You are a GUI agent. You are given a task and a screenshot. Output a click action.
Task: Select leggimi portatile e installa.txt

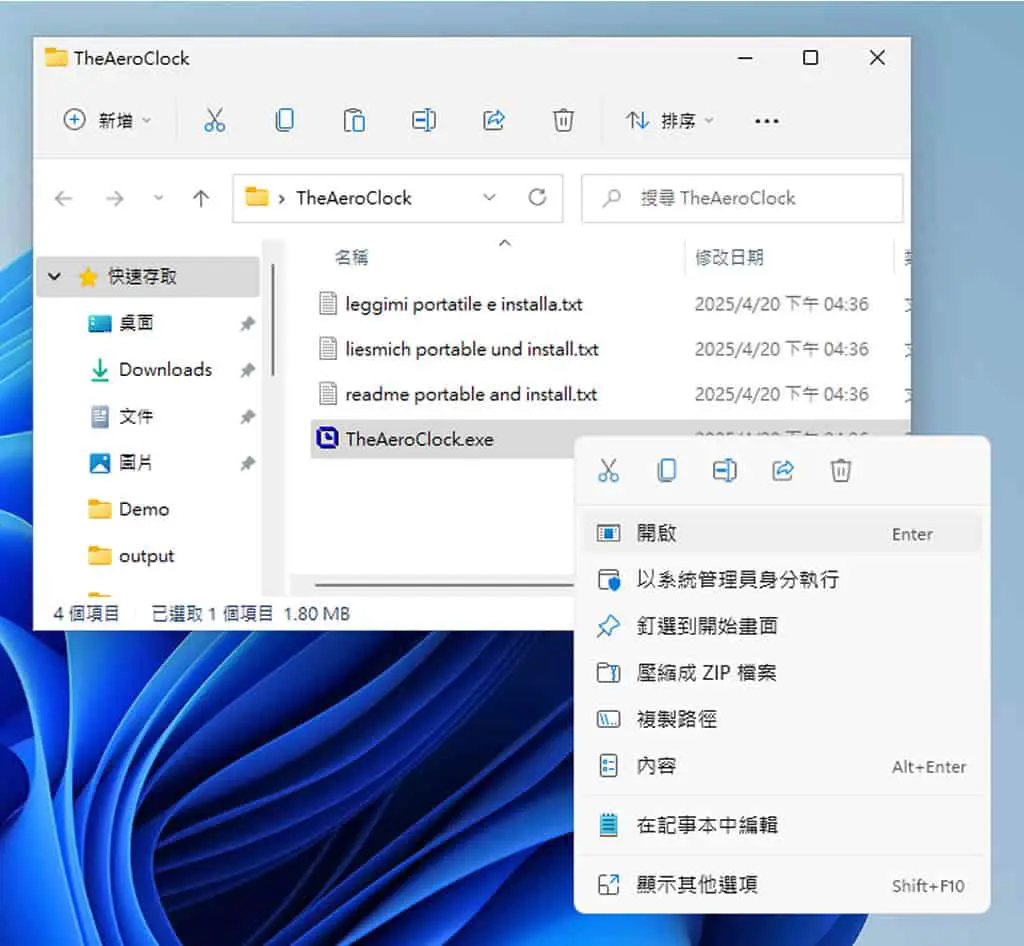(464, 304)
